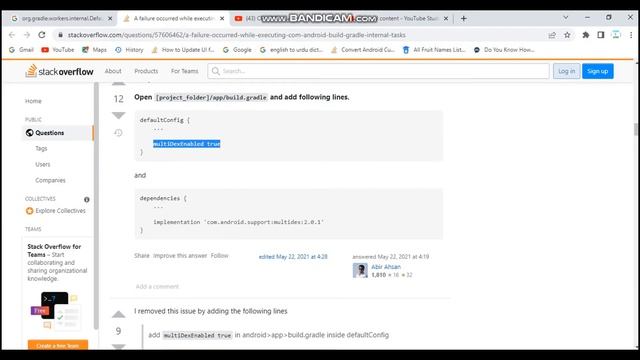The height and width of the screenshot is (360, 640).
Task: Switch to the YouTube Studio content tab
Action: 341,18
